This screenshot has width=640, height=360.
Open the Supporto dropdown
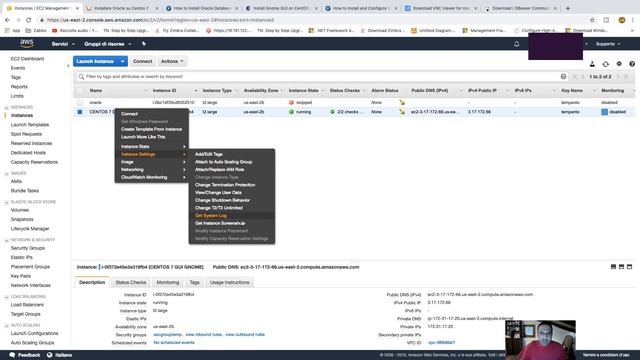[608, 44]
